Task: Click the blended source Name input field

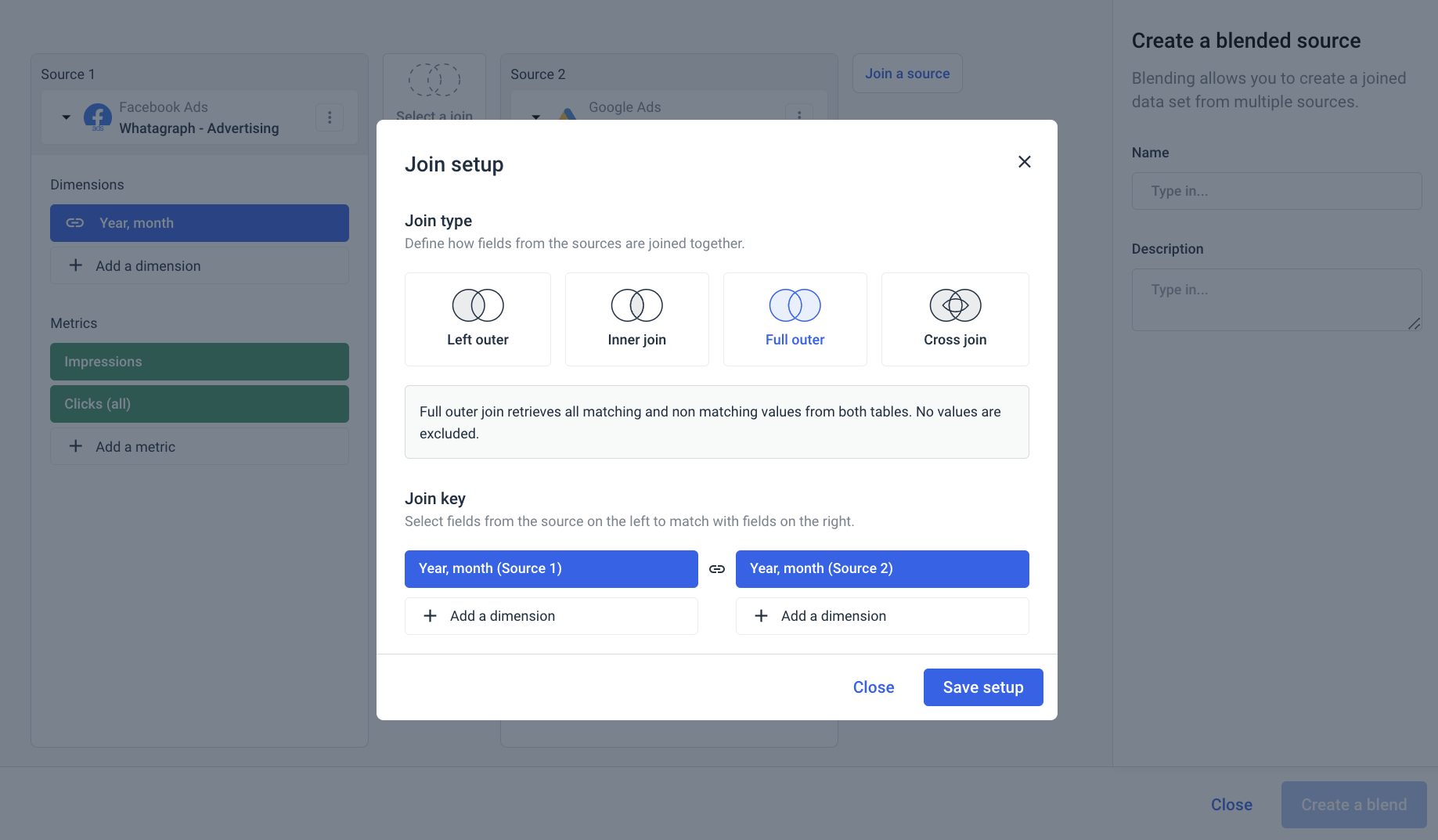Action: 1276,191
